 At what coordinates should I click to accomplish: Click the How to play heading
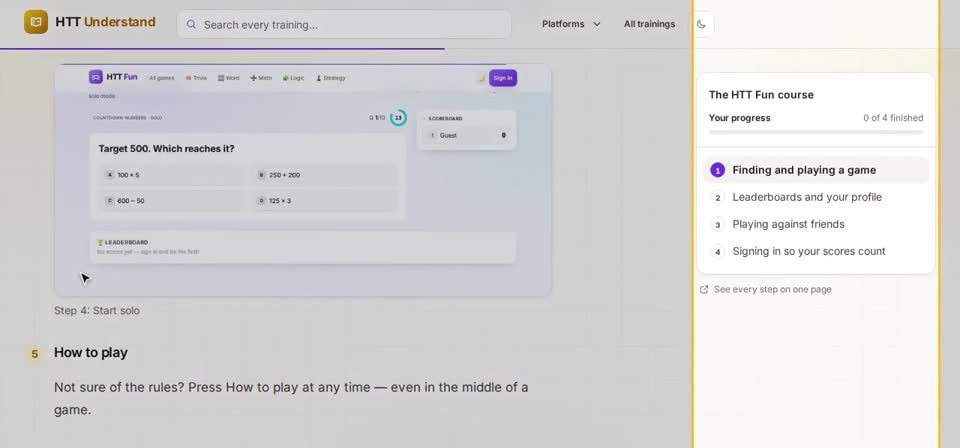tap(91, 353)
